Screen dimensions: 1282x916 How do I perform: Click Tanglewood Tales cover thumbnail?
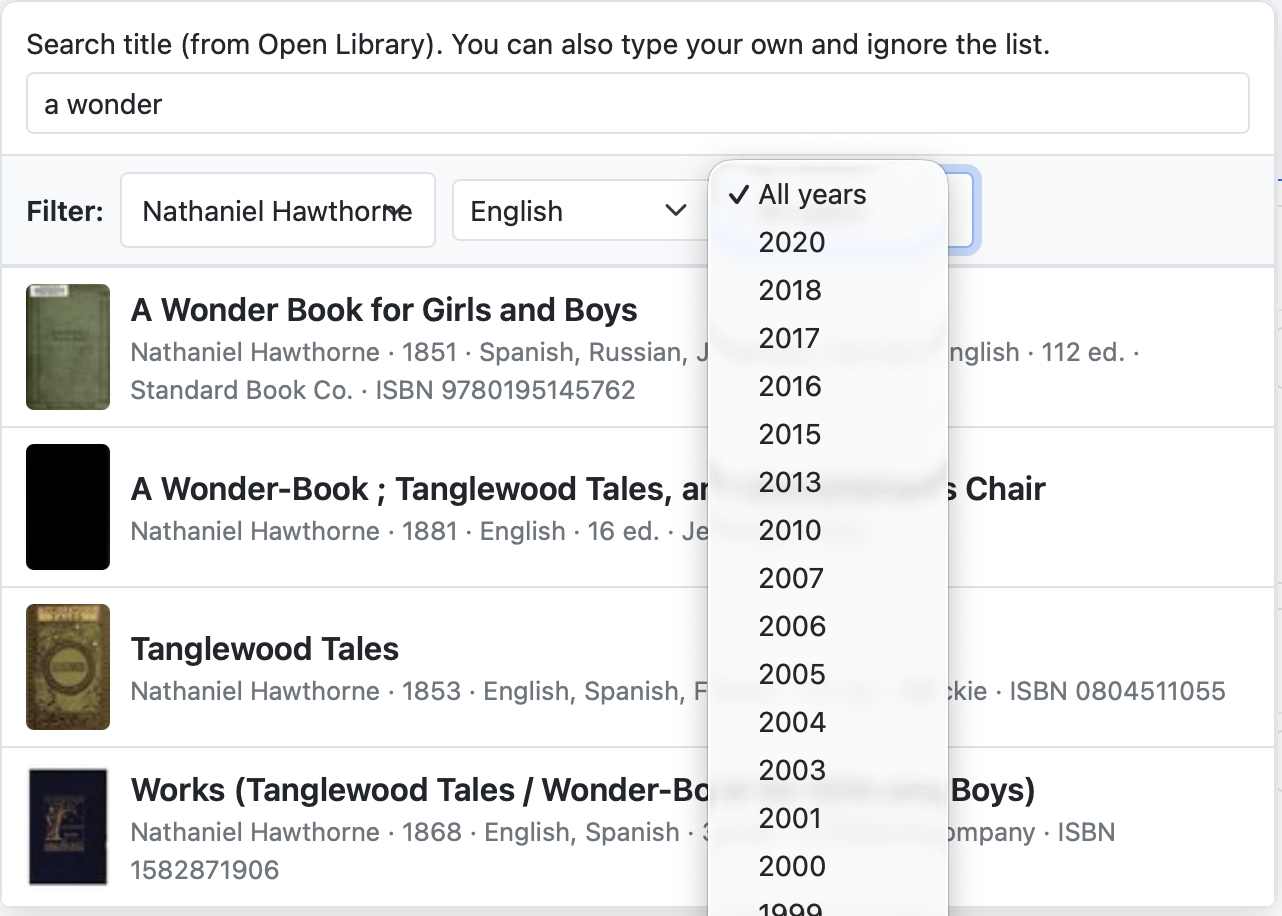[68, 667]
